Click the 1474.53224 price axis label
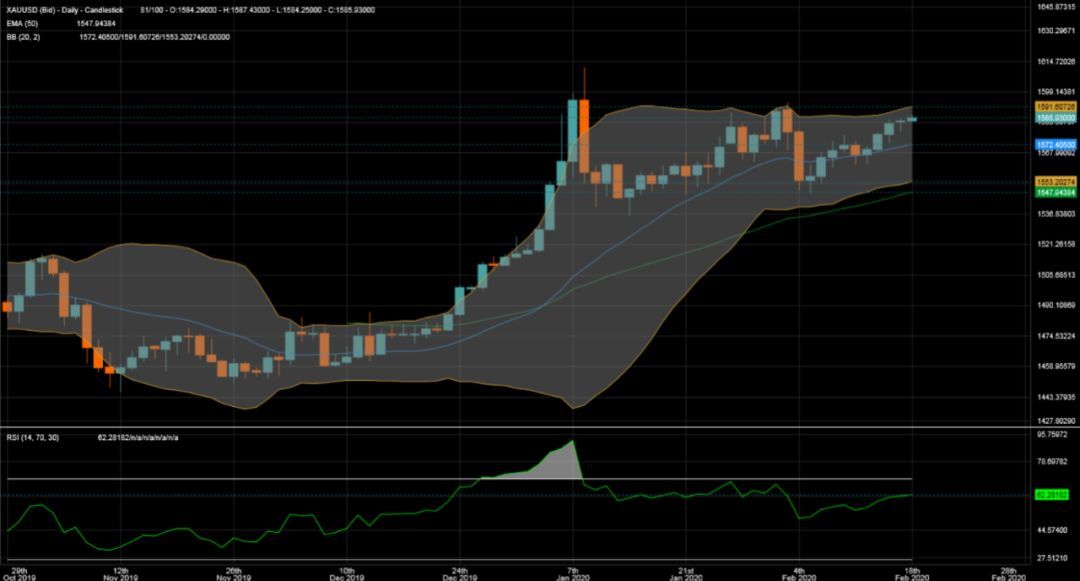Viewport: 1080px width, 581px height. pos(1056,336)
